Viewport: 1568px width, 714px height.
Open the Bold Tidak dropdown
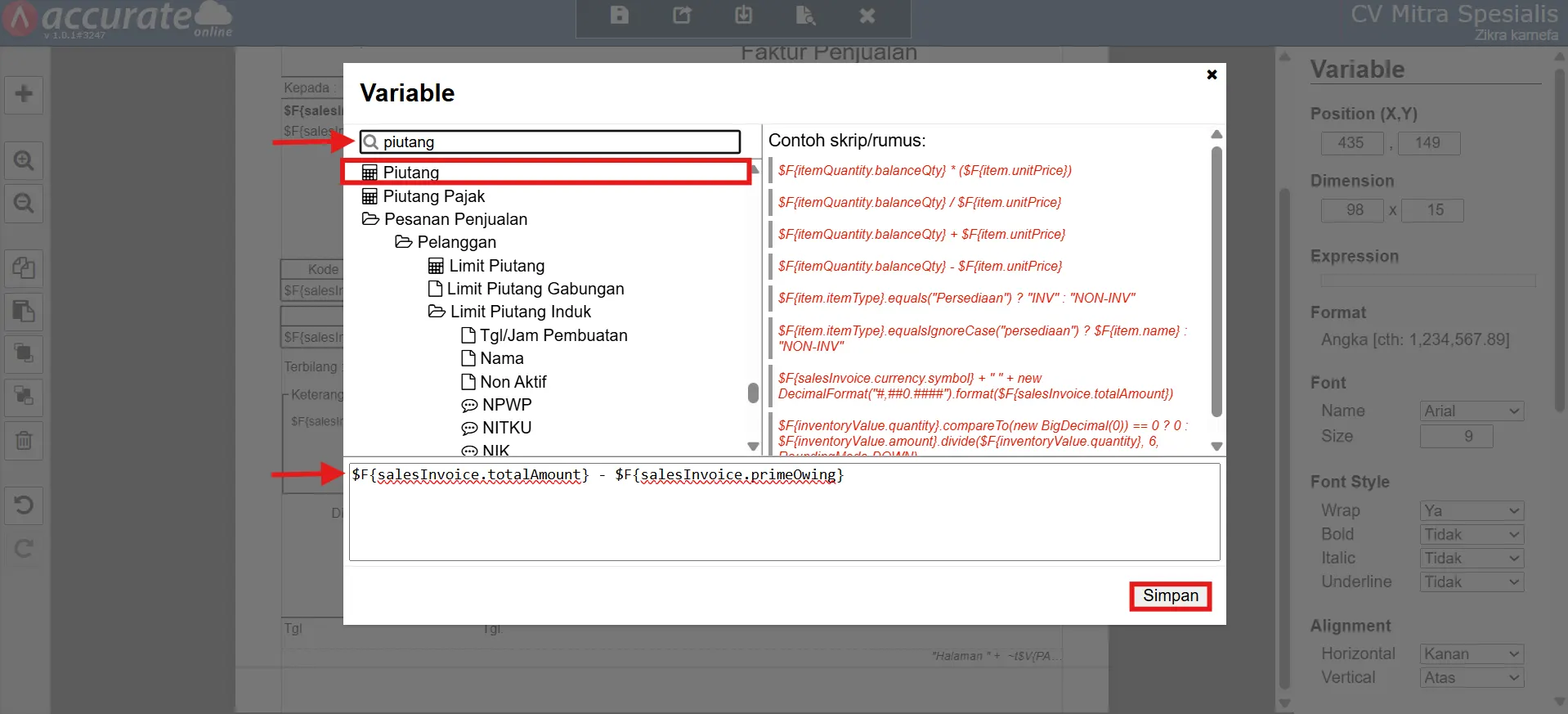[x=1472, y=535]
